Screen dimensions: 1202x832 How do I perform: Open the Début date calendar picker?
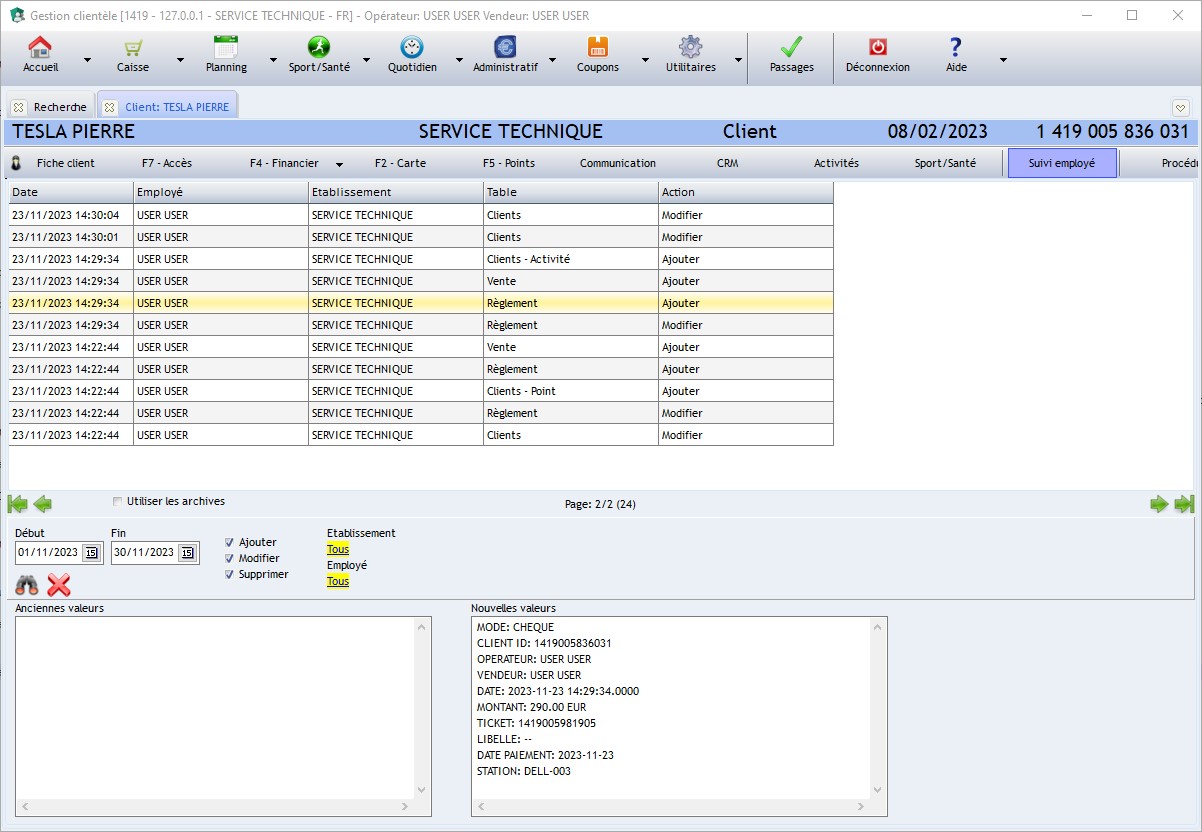click(x=90, y=553)
